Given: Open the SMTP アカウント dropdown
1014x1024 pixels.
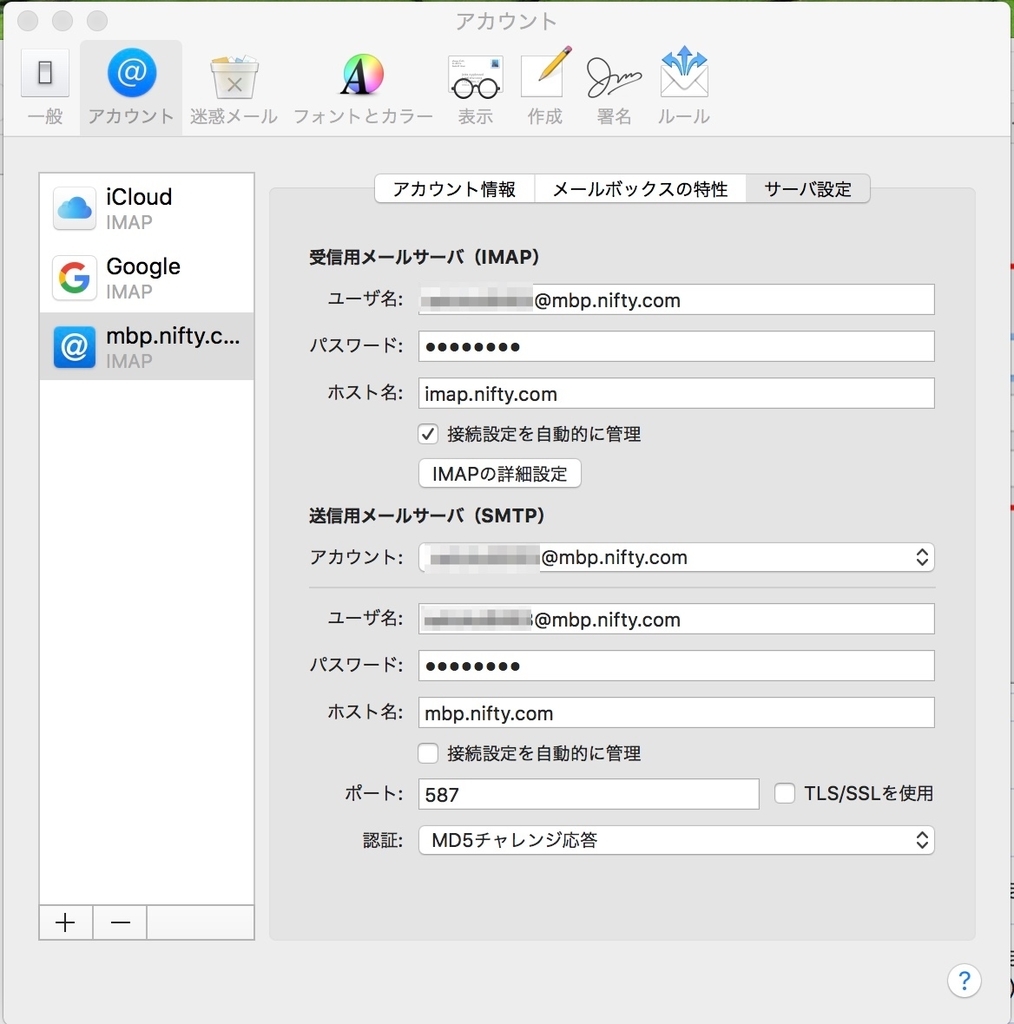Looking at the screenshot, I should (676, 557).
